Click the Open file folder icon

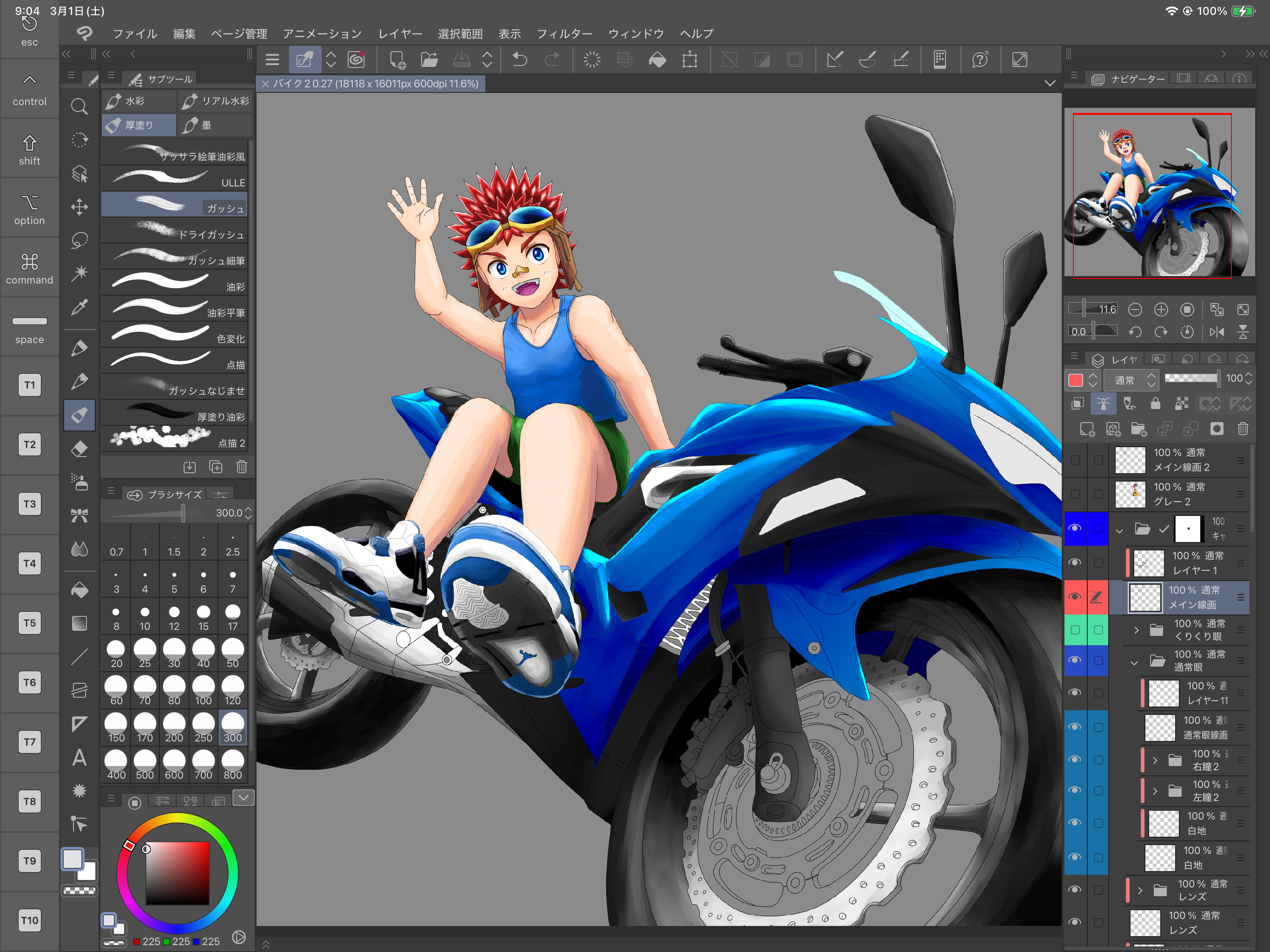(x=429, y=59)
